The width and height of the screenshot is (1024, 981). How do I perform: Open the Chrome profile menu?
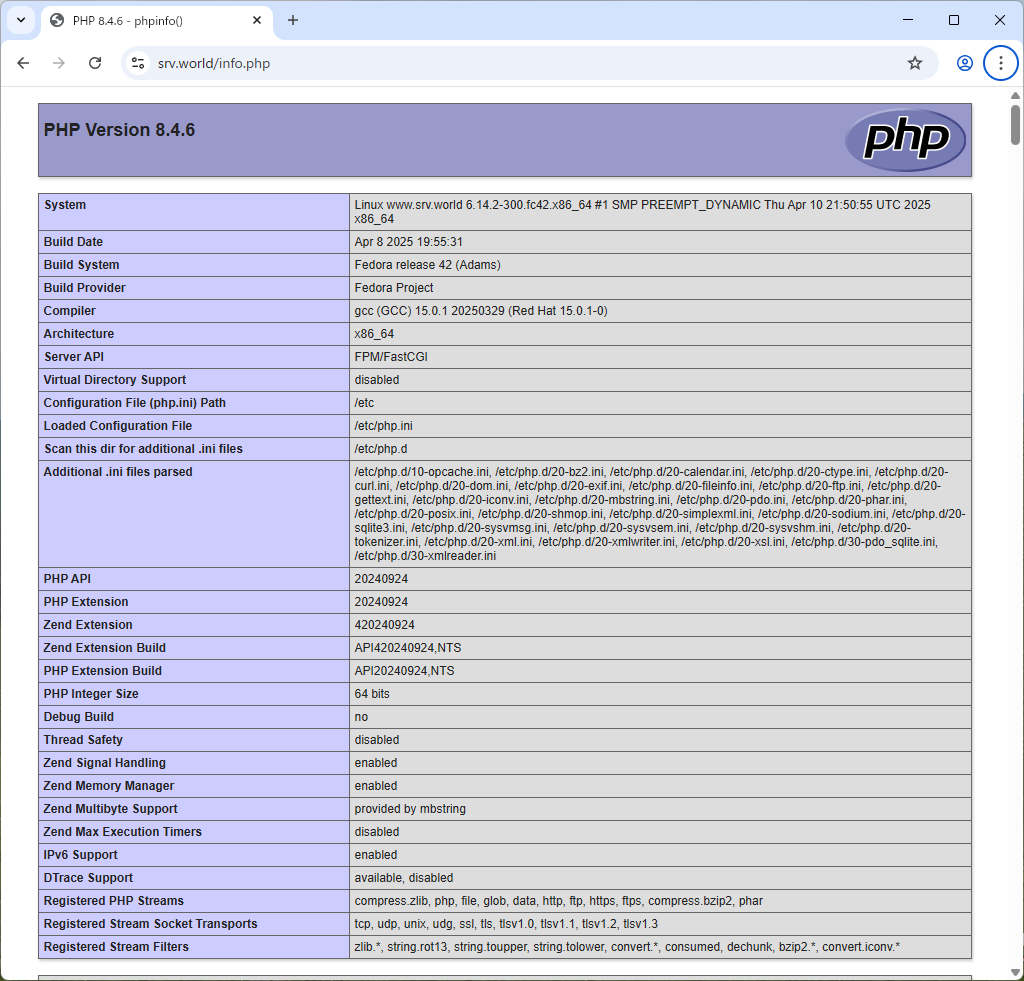[965, 63]
